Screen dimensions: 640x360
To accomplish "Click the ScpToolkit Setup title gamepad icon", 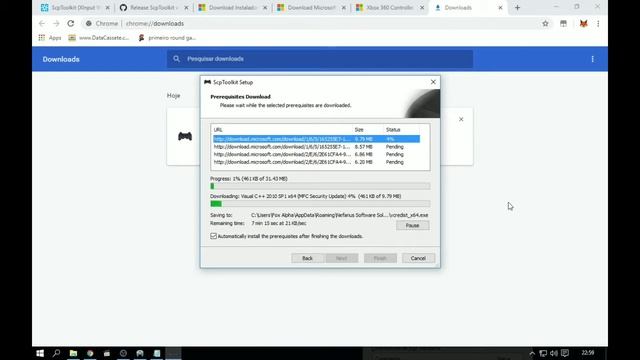I will point(207,82).
